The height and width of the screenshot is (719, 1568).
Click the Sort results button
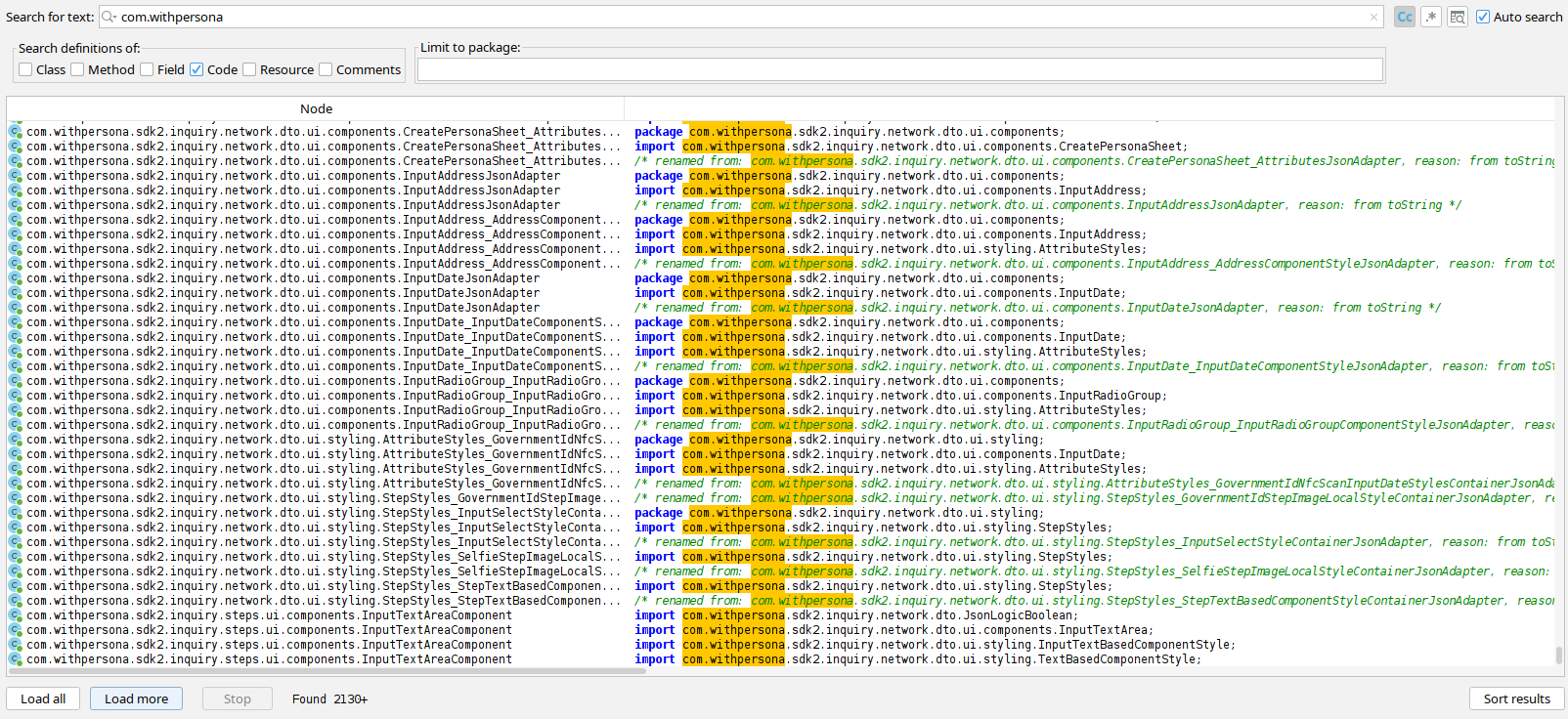pyautogui.click(x=1516, y=698)
